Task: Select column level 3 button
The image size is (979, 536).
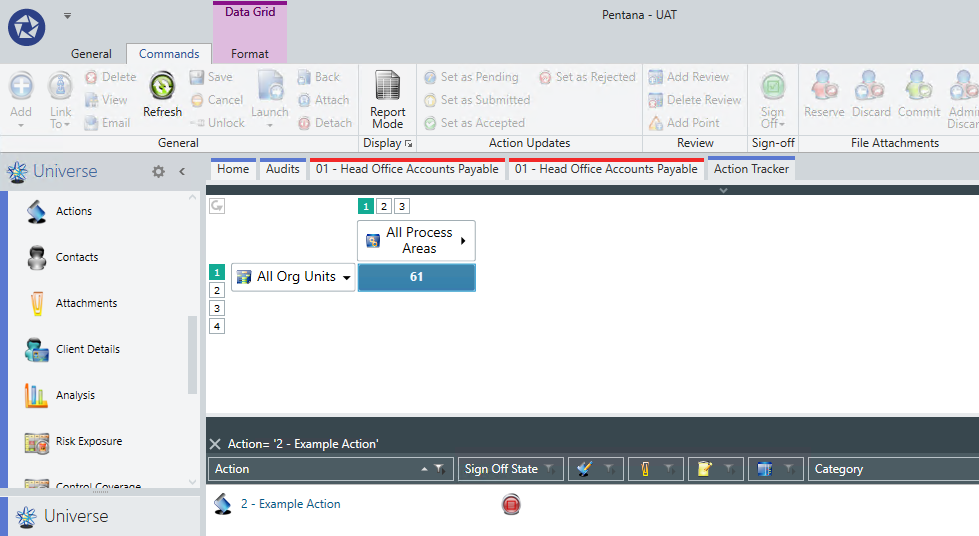Action: pyautogui.click(x=402, y=206)
